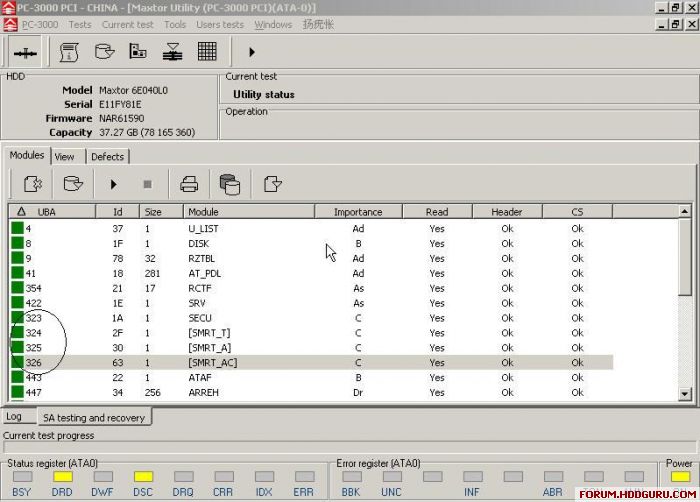This screenshot has height=502, width=700.
Task: Open the PC-3000 menu
Action: point(40,25)
